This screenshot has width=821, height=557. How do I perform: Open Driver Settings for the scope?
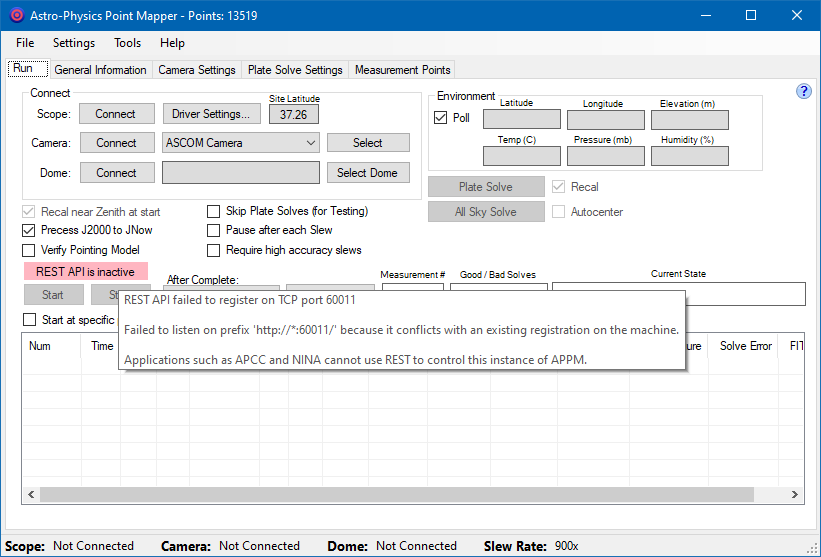pyautogui.click(x=212, y=114)
